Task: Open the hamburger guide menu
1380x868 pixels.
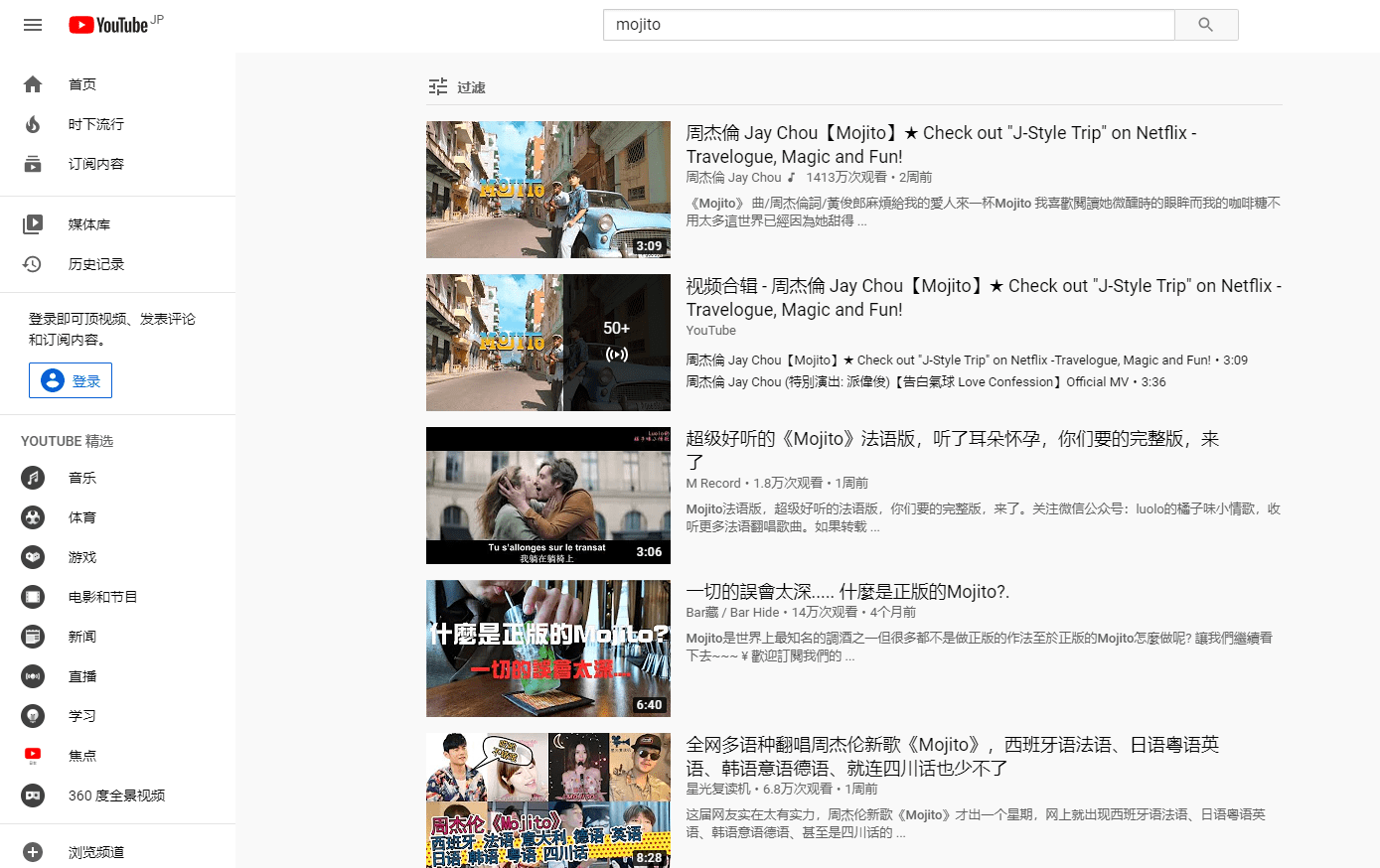Action: [33, 25]
